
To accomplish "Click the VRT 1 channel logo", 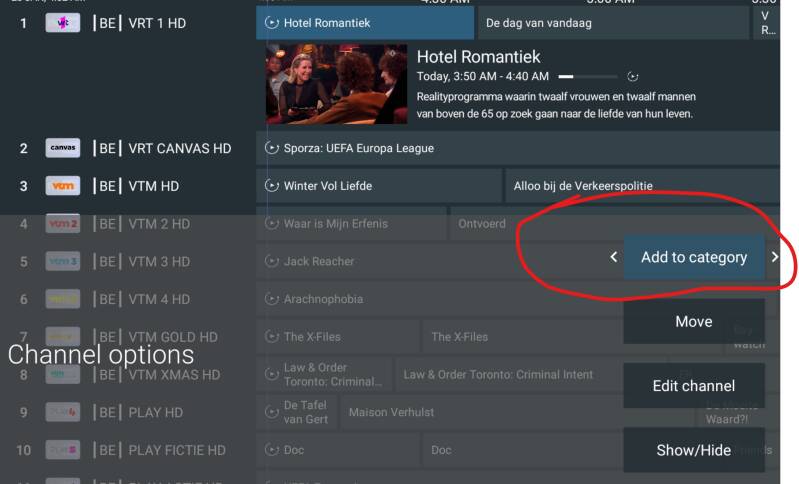I will click(x=63, y=23).
